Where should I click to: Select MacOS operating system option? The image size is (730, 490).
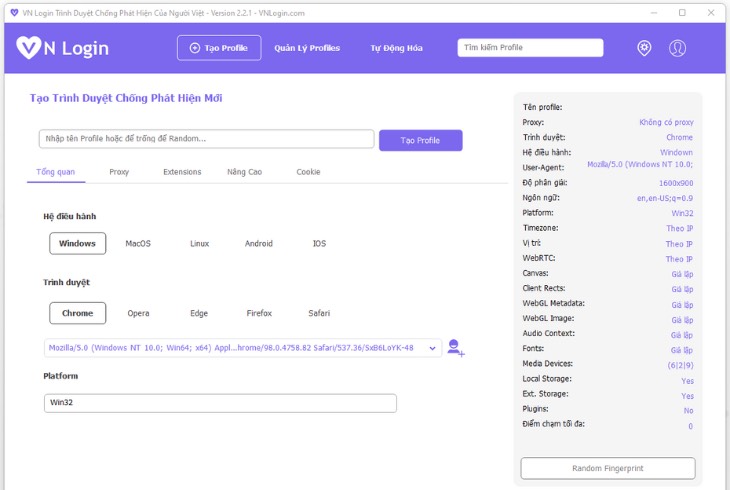click(x=138, y=244)
